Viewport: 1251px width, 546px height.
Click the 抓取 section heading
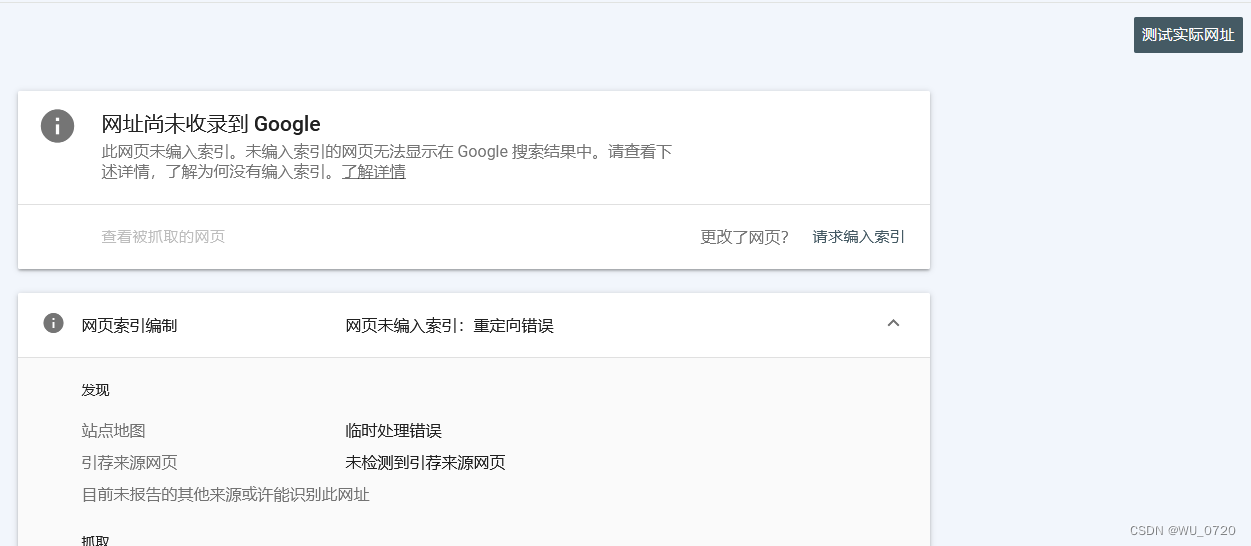click(x=96, y=540)
